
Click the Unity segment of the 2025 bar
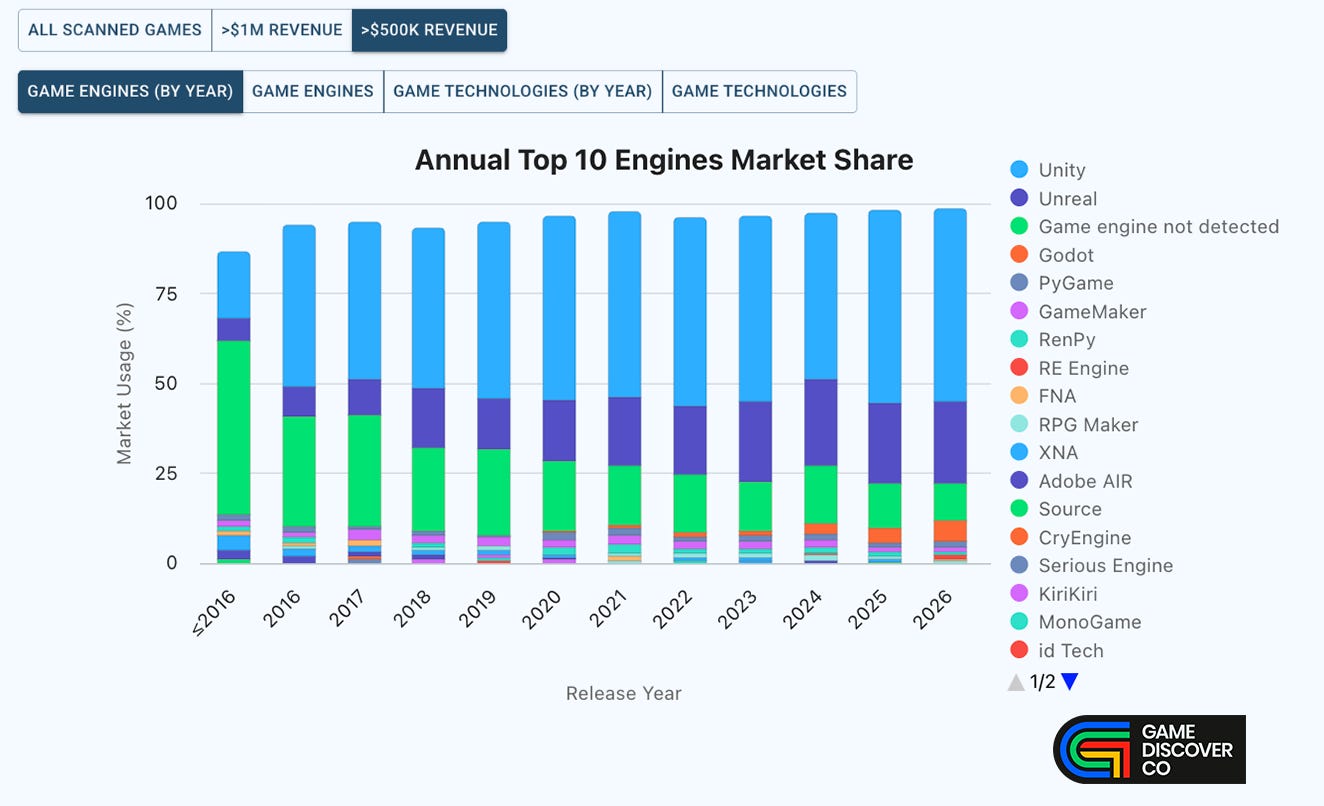[x=885, y=307]
